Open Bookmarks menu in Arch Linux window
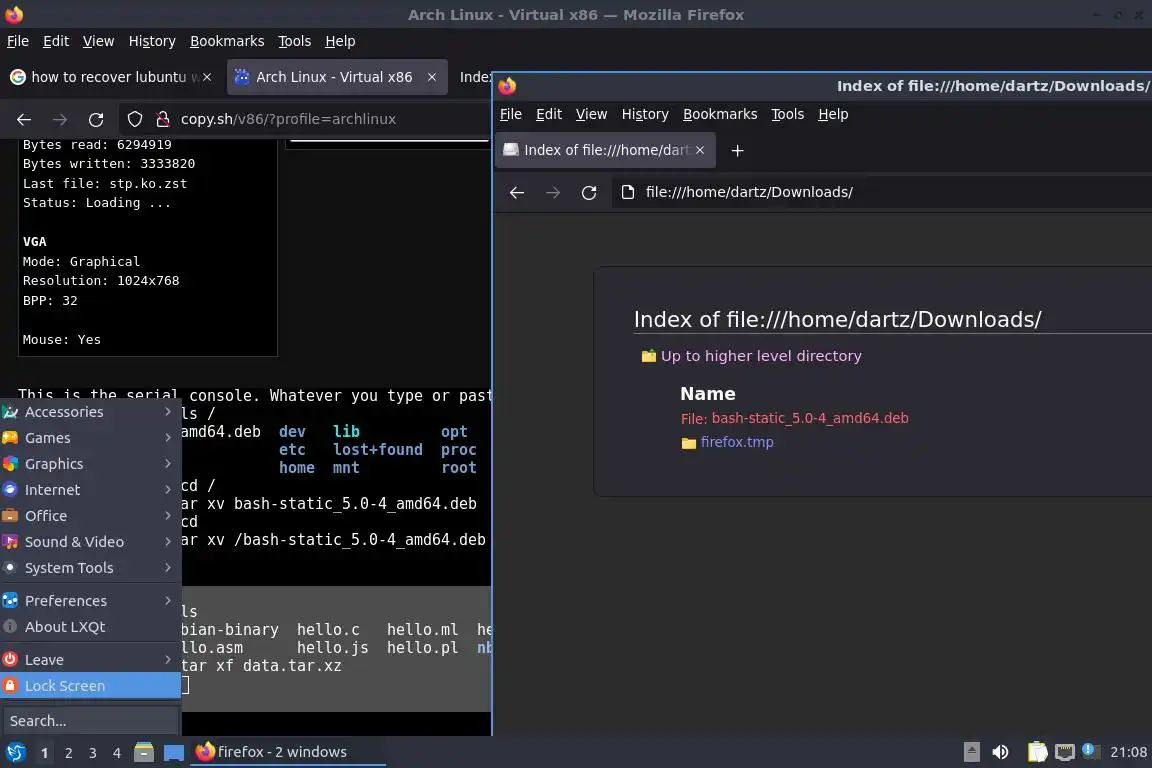Viewport: 1152px width, 768px height. point(227,41)
